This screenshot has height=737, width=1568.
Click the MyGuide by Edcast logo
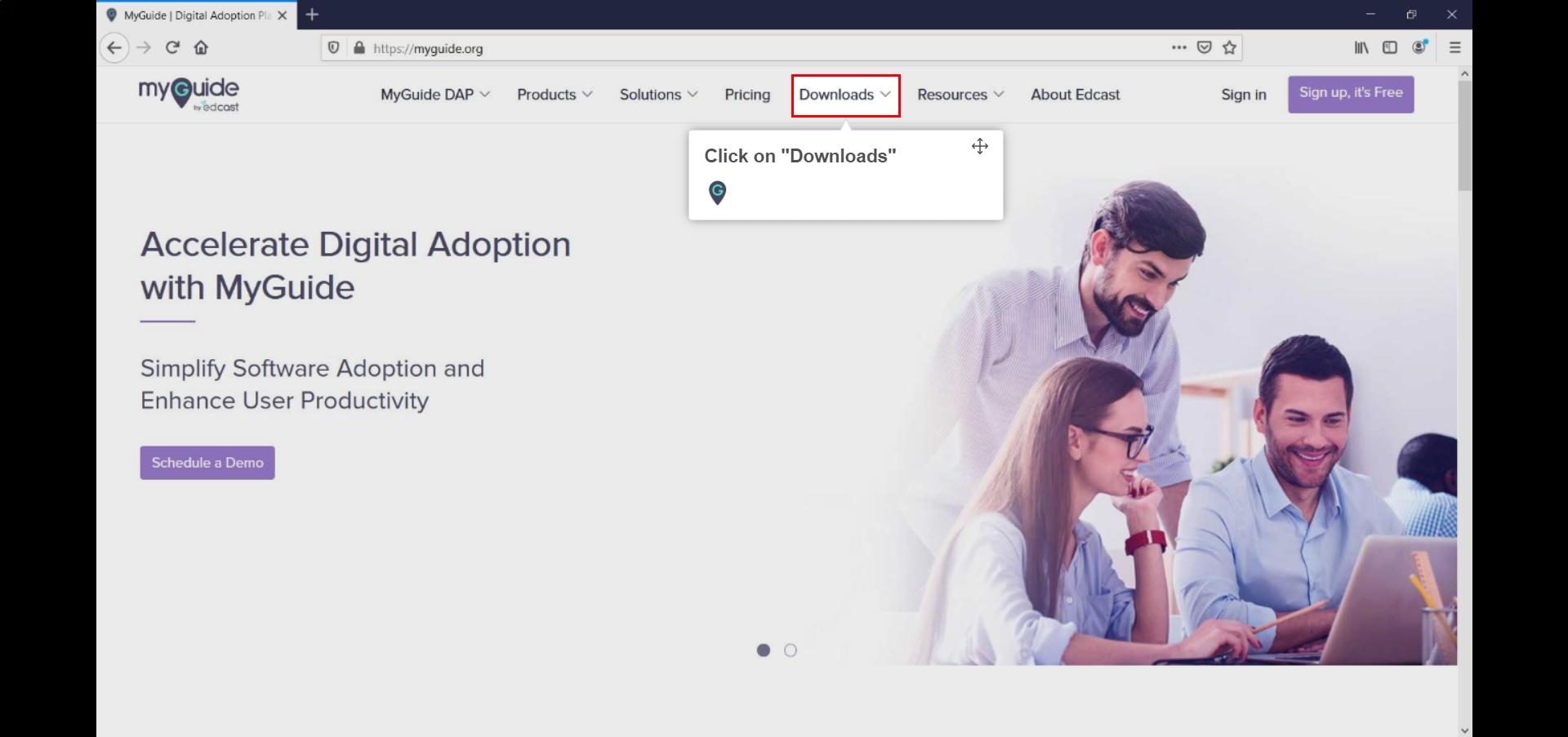(189, 95)
